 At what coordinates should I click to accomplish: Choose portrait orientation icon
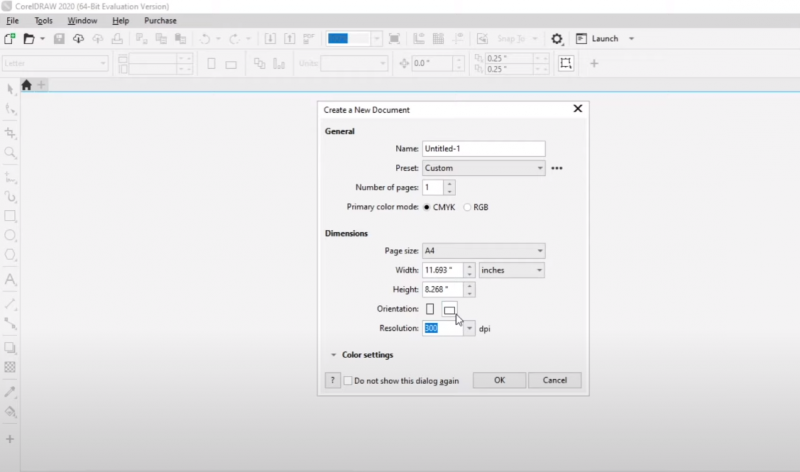coord(430,309)
